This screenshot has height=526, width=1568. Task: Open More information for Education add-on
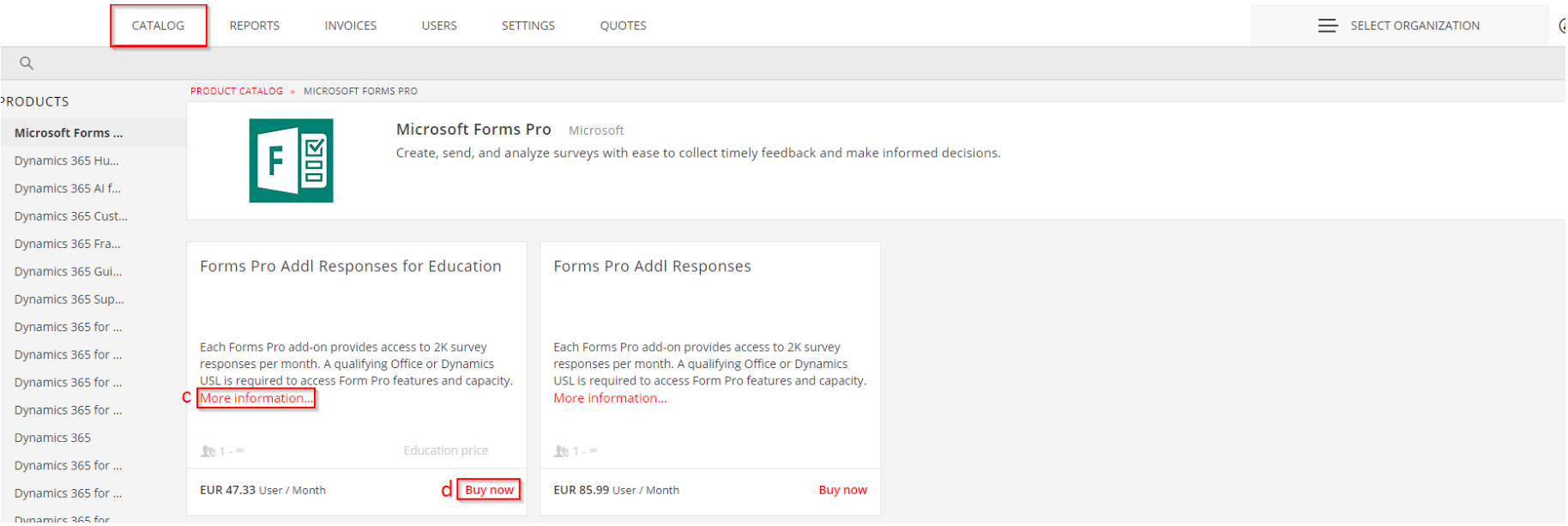(x=256, y=398)
